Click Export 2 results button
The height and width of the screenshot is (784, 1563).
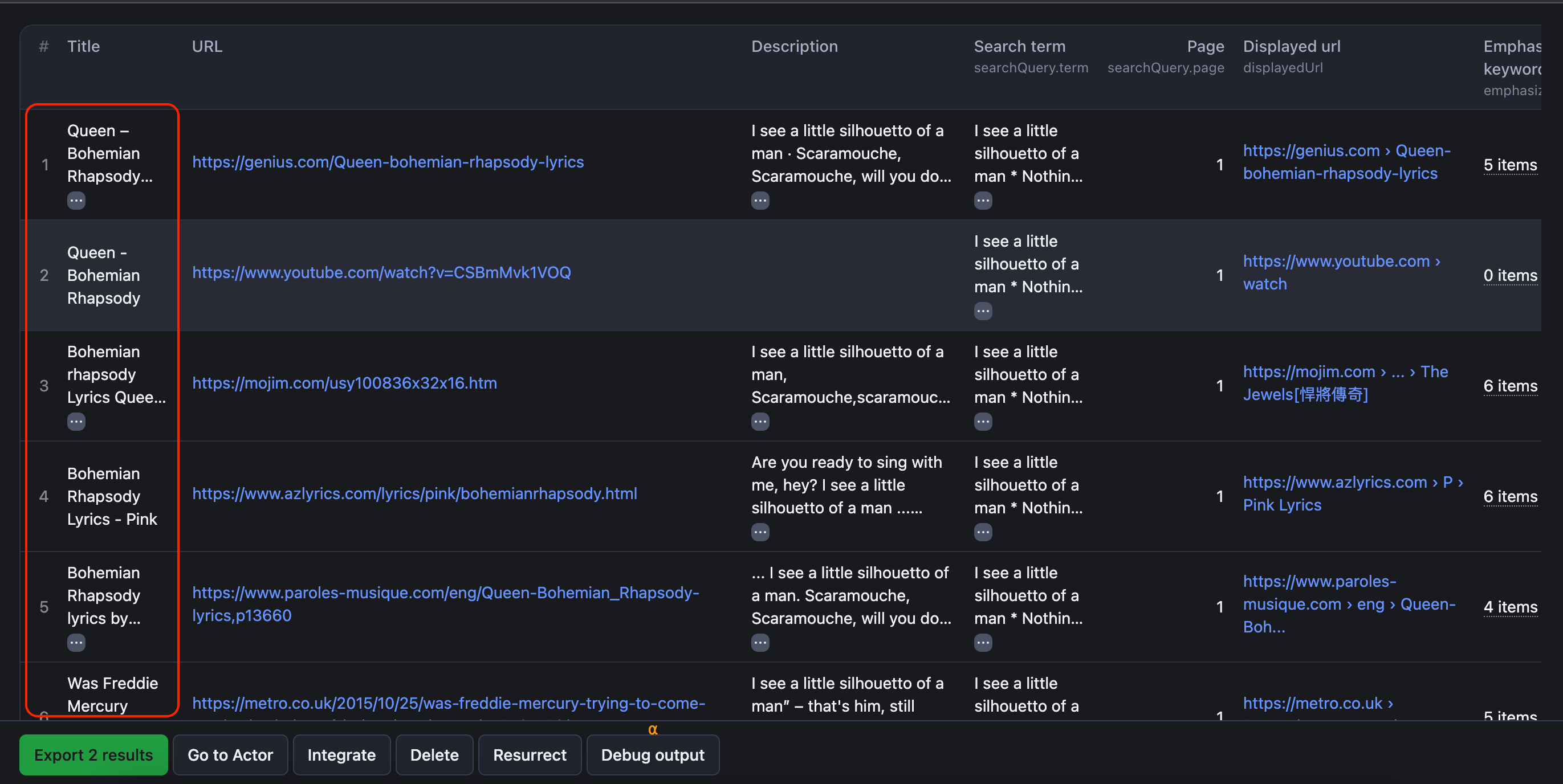(93, 755)
